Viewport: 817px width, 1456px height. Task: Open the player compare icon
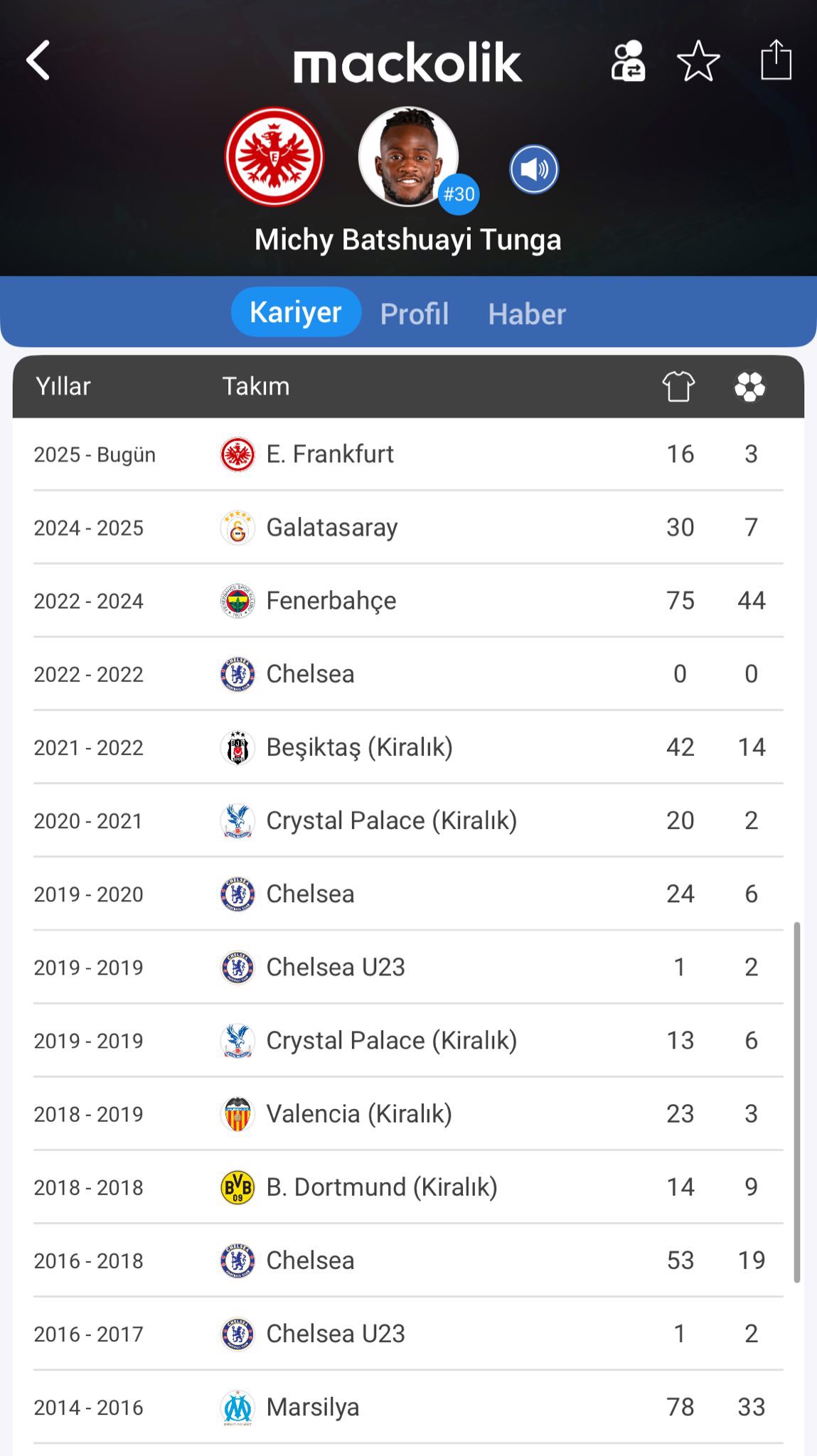628,61
